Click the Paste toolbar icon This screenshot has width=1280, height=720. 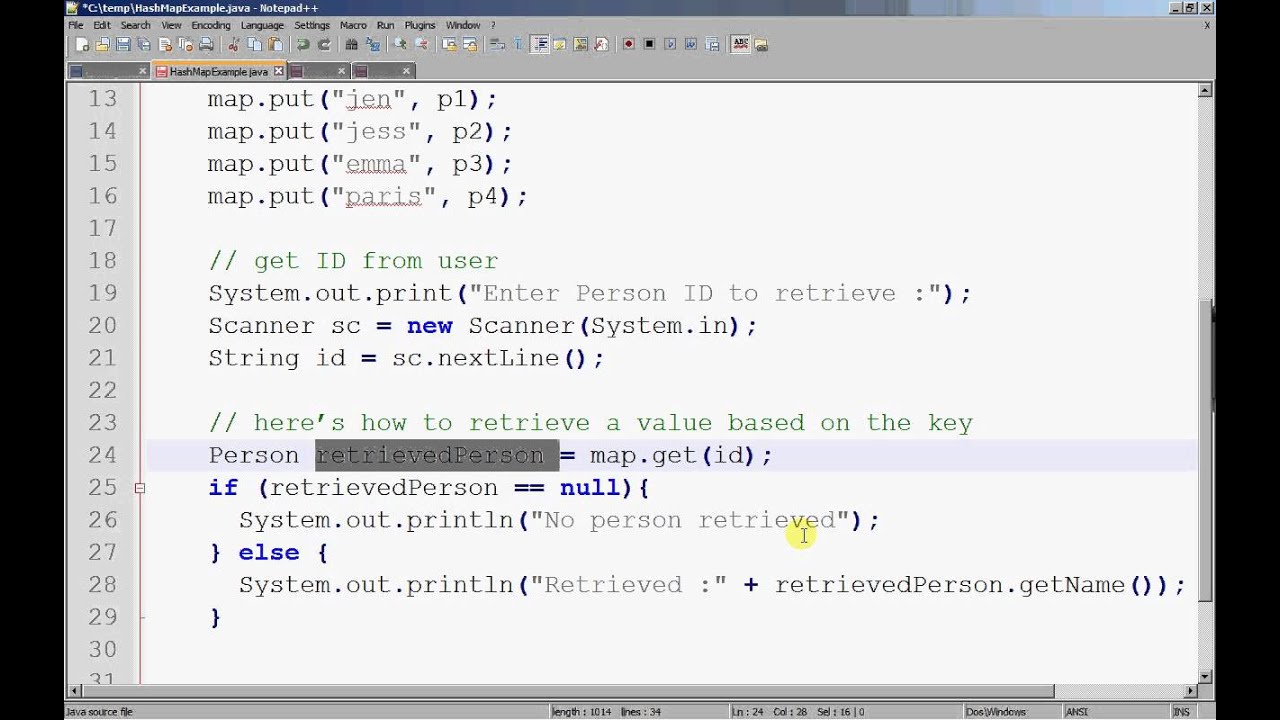(x=275, y=44)
